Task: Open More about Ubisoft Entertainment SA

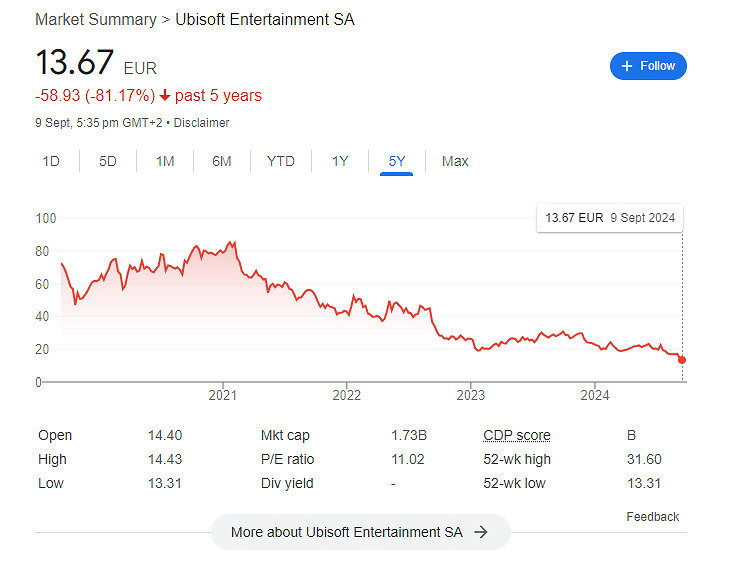Action: 360,532
